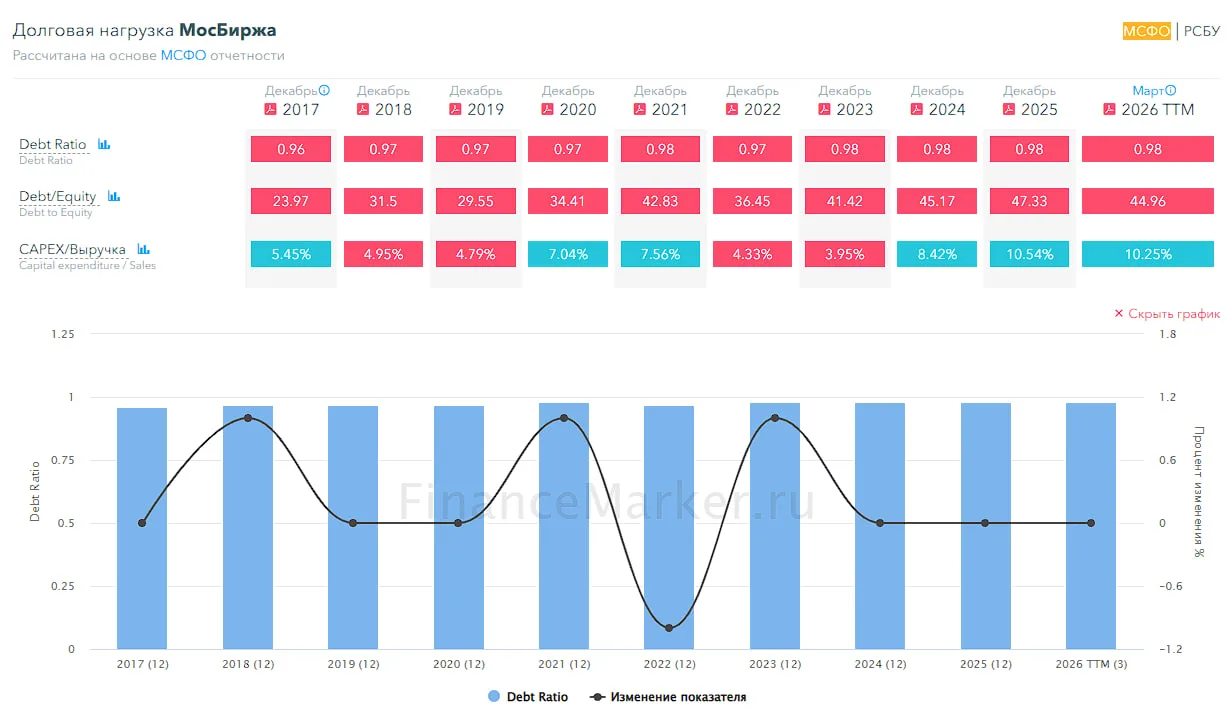Click CAPEX cell 7.04%

click(x=568, y=254)
